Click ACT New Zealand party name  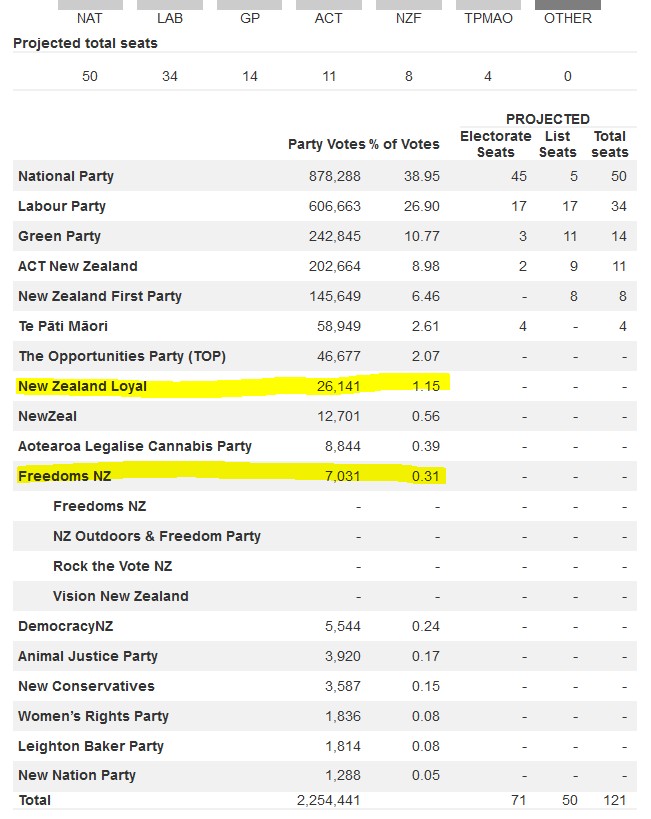tap(78, 266)
